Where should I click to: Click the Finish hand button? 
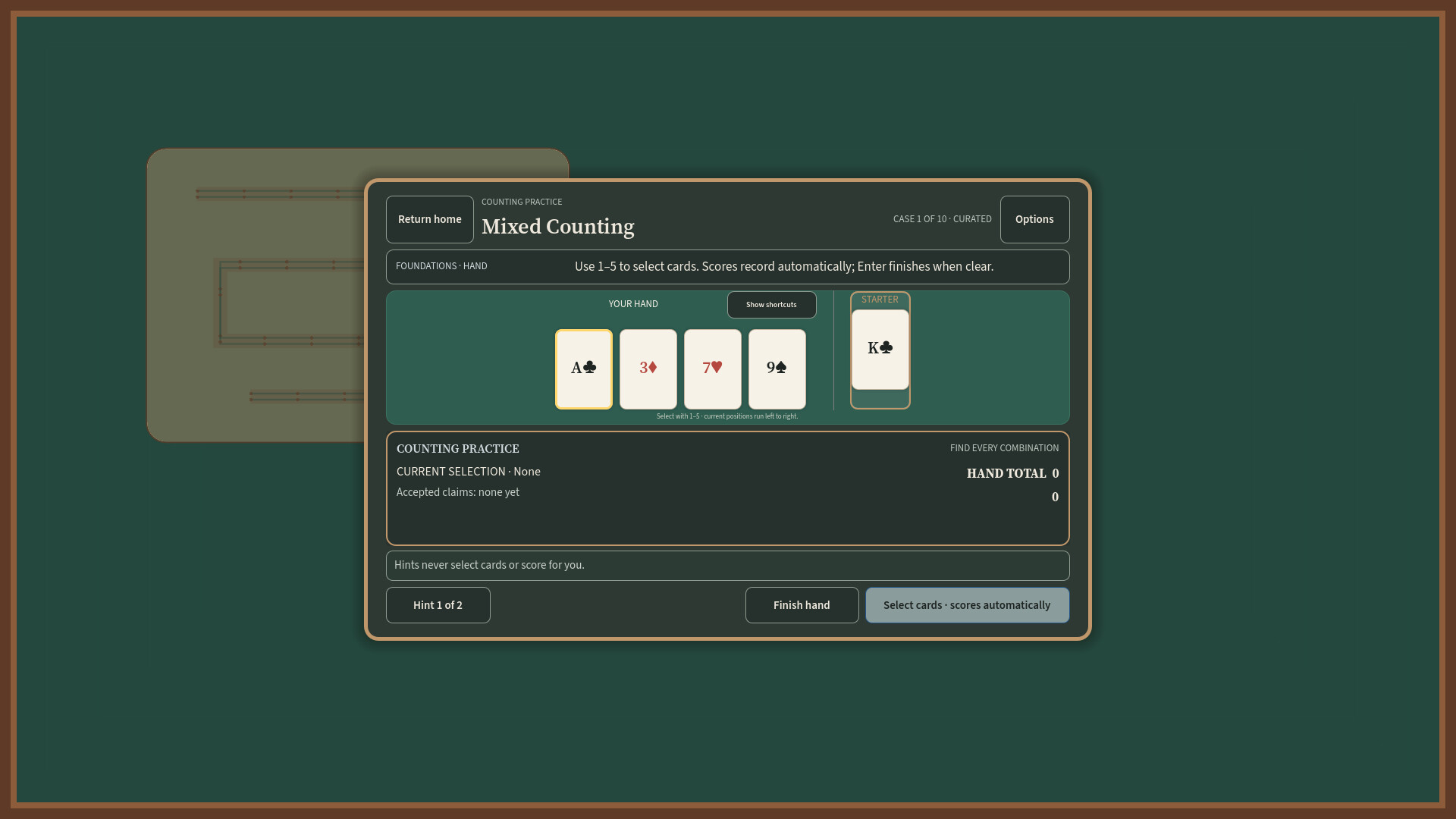click(802, 605)
